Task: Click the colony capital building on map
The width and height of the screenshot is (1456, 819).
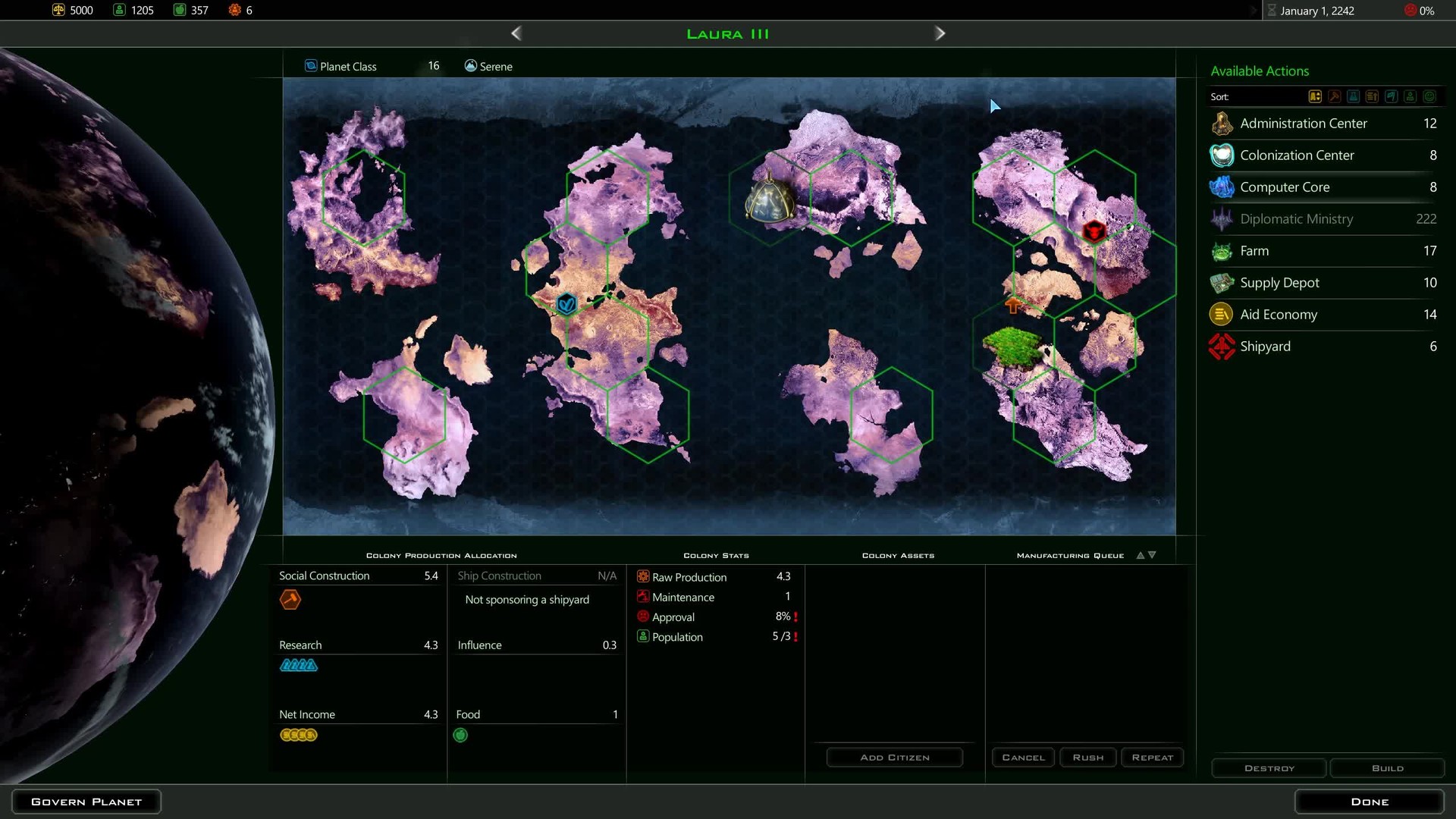Action: (769, 199)
